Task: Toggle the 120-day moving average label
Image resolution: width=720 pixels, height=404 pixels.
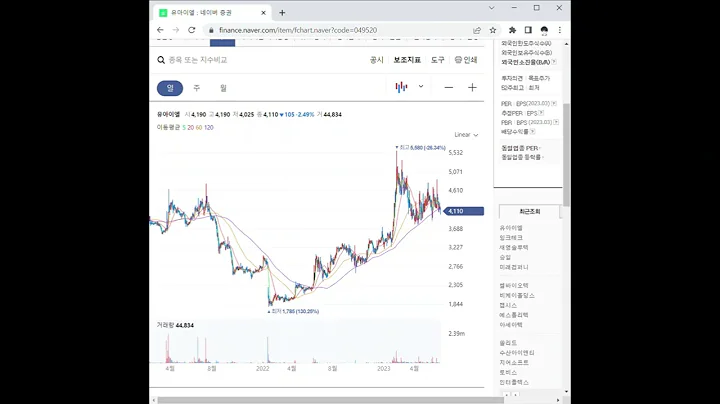Action: pos(209,128)
